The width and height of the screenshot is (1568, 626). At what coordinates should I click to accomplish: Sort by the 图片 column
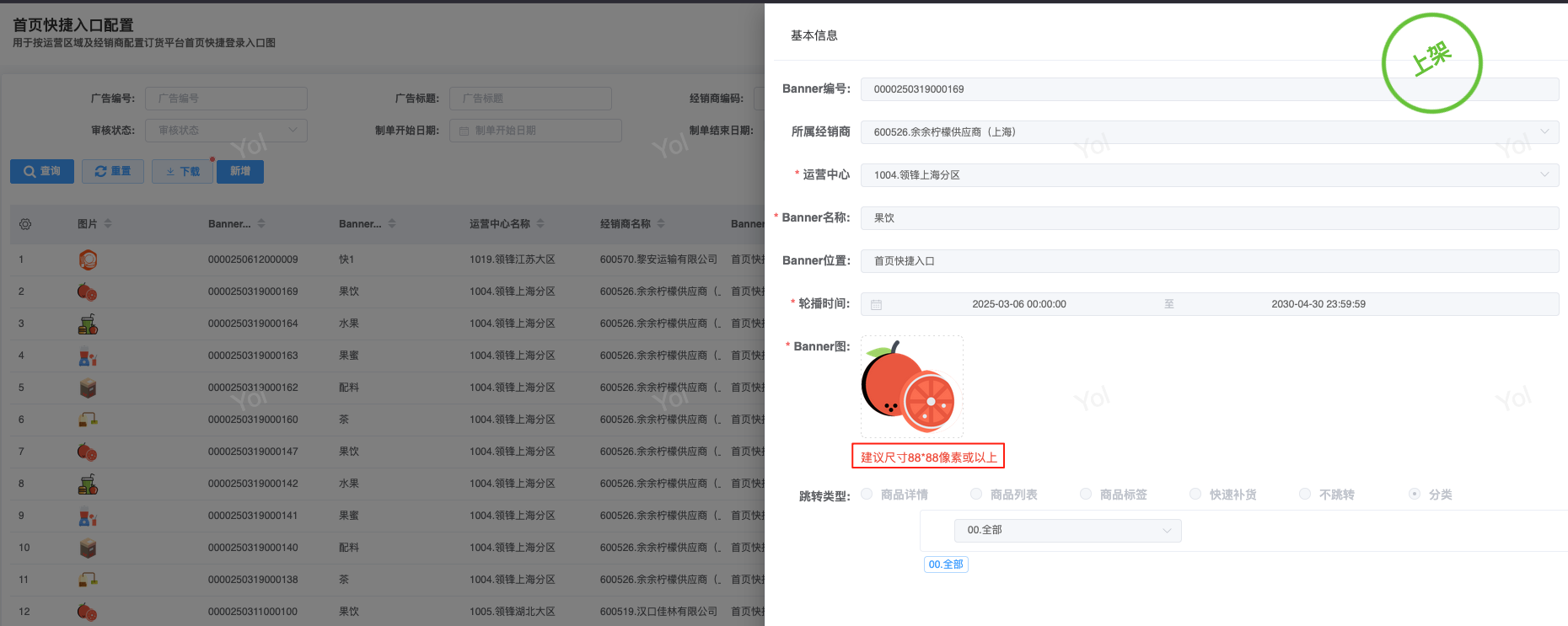point(108,224)
